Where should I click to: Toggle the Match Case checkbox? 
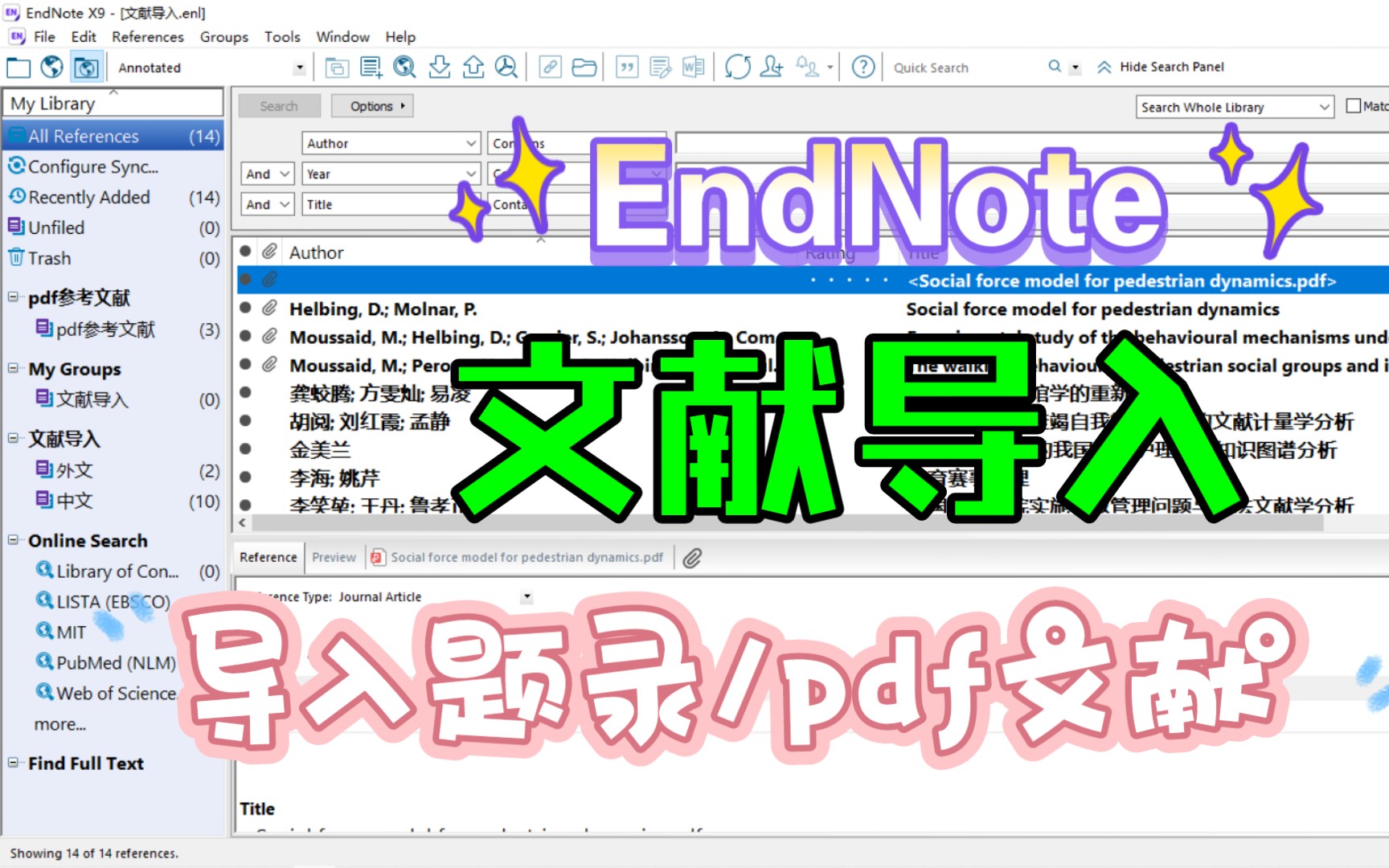tap(1354, 106)
